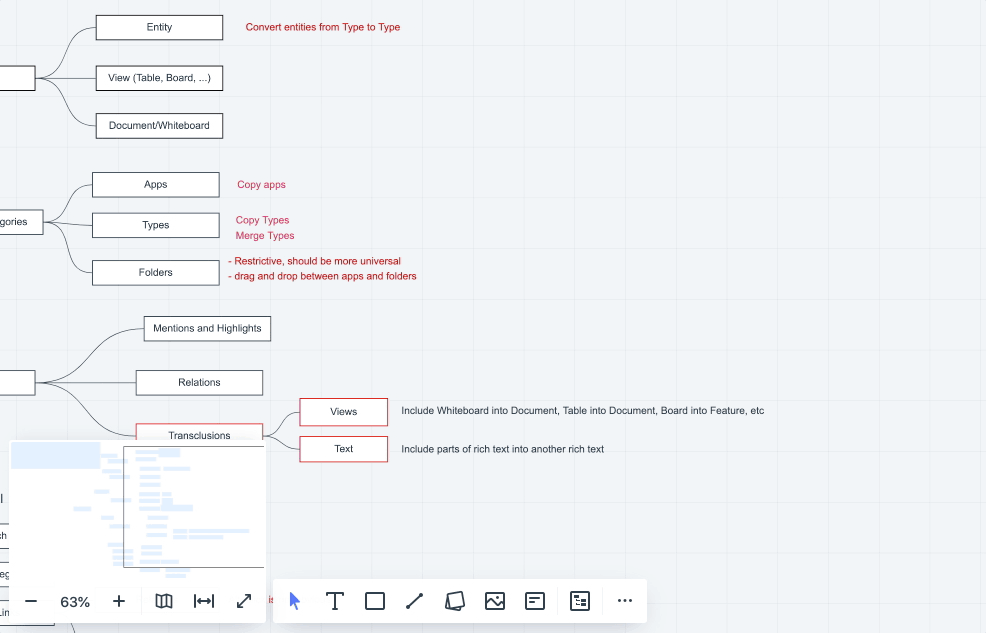986x633 pixels.
Task: Open the more tools ellipsis menu
Action: coord(625,601)
